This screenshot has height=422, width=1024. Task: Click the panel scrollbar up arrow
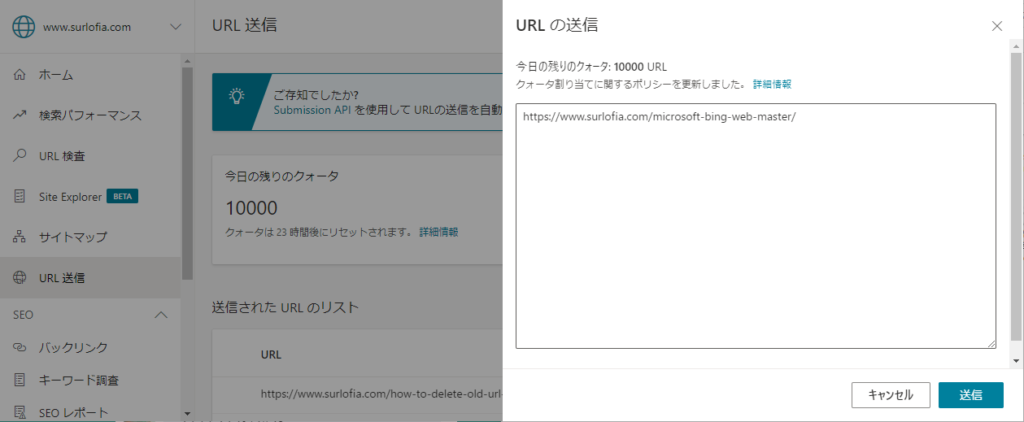1016,46
